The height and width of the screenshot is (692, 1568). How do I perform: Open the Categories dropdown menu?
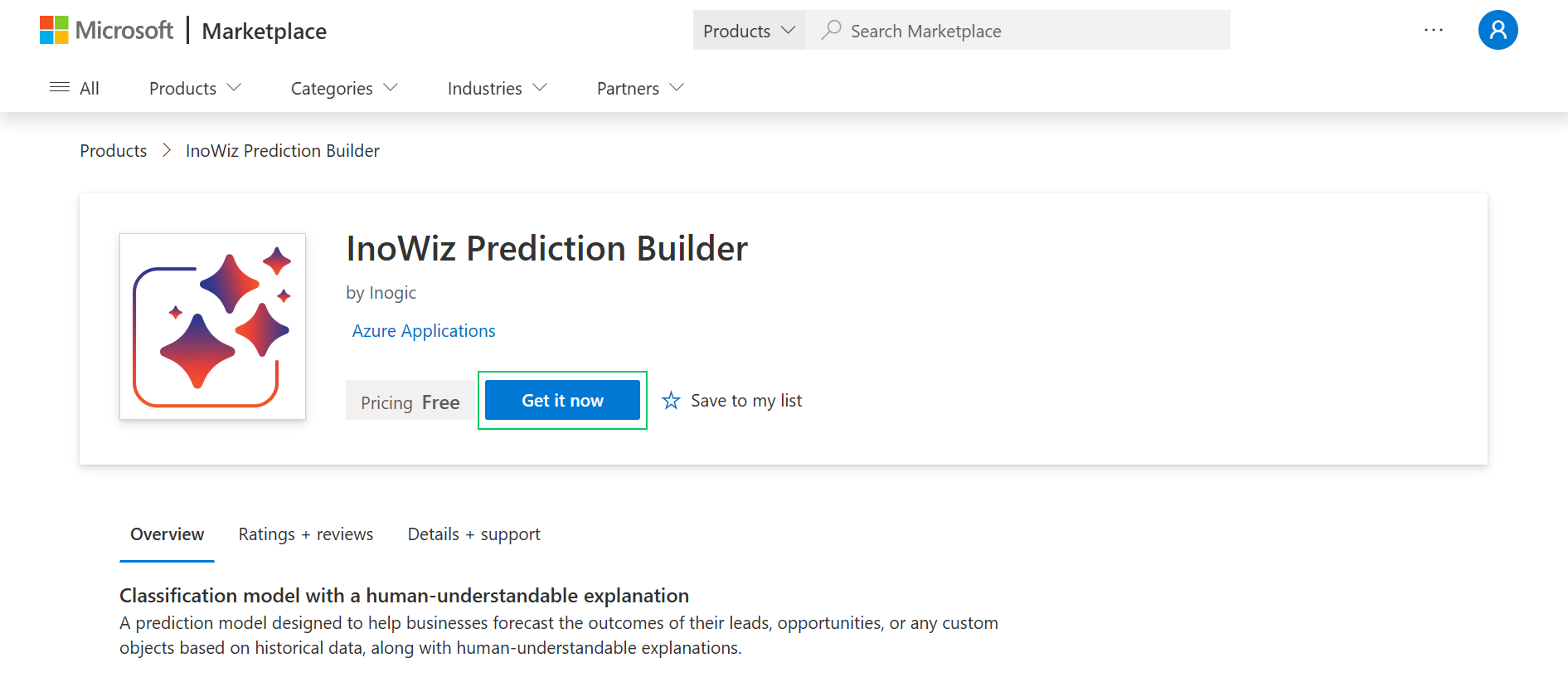[x=344, y=88]
